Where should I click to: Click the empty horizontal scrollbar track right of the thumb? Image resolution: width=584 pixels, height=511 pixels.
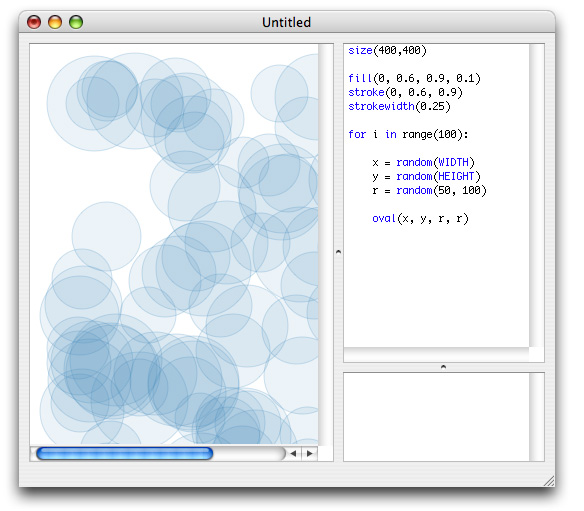(248, 453)
